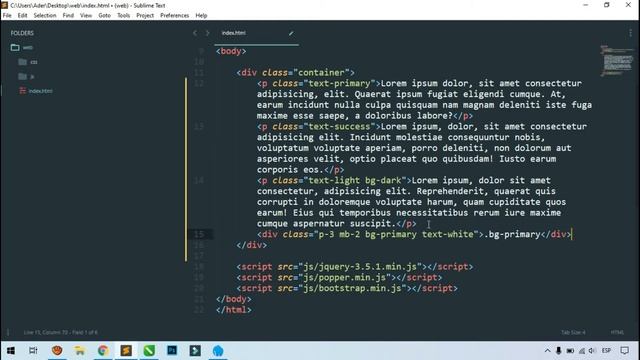Open the Goto menu
The width and height of the screenshot is (640, 360).
(x=104, y=16)
